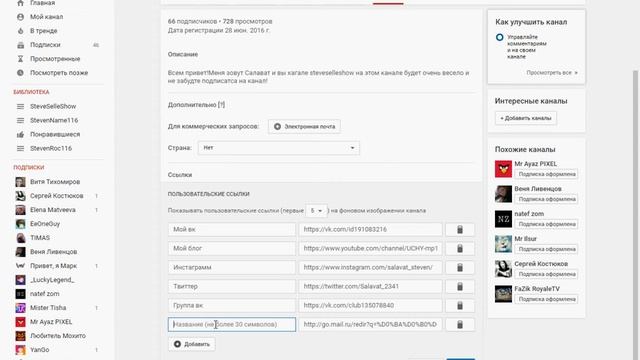Viewport: 640px width, 360px height.
Task: Click natef zom avatar in similar channels
Action: [503, 219]
